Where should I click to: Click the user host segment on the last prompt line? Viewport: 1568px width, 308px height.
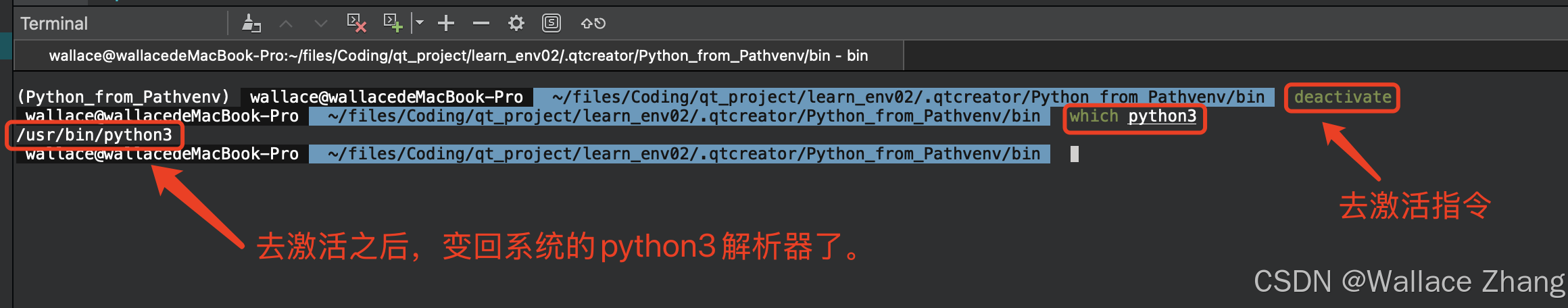click(162, 154)
